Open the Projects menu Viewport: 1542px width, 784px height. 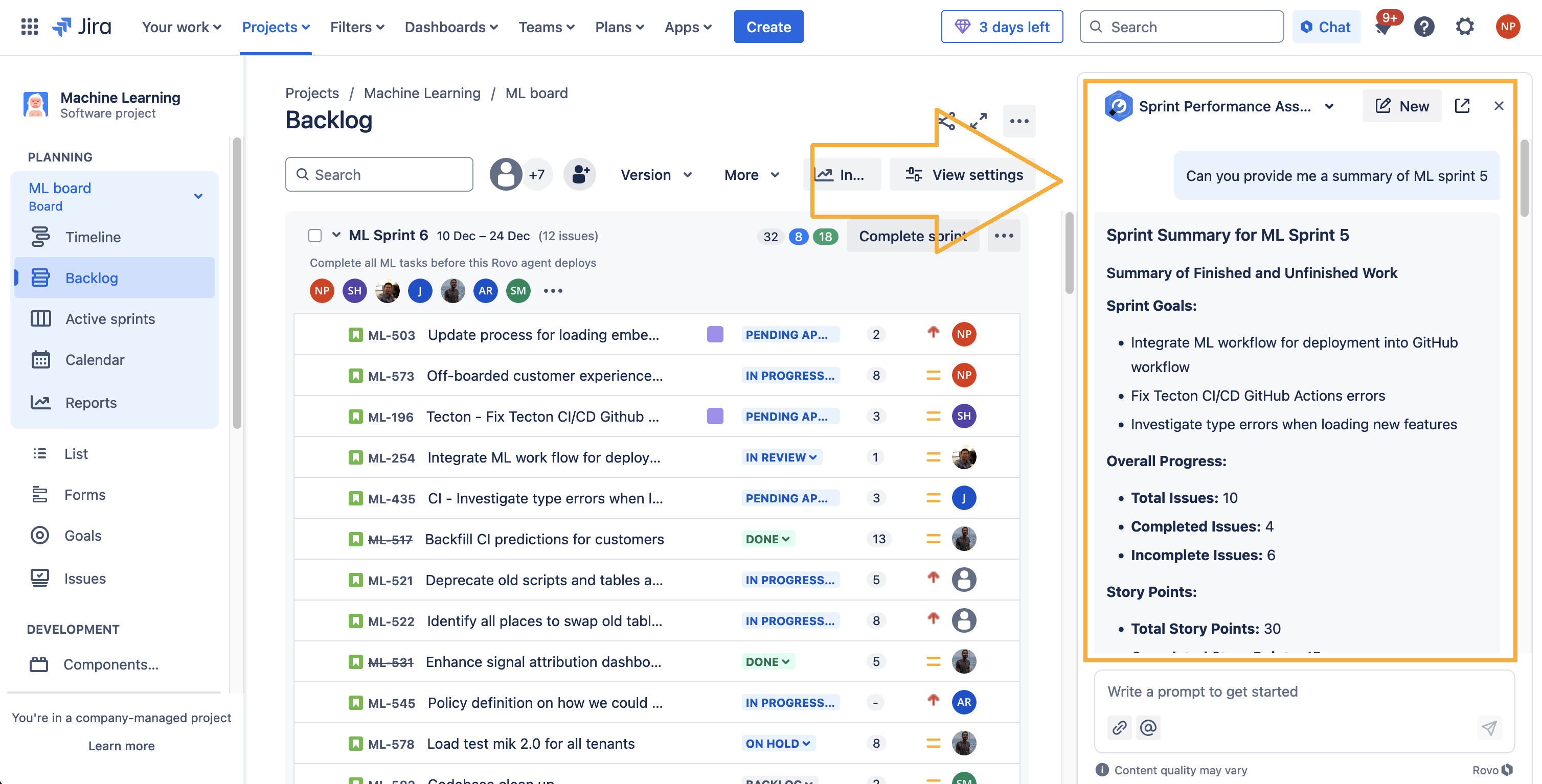tap(275, 27)
